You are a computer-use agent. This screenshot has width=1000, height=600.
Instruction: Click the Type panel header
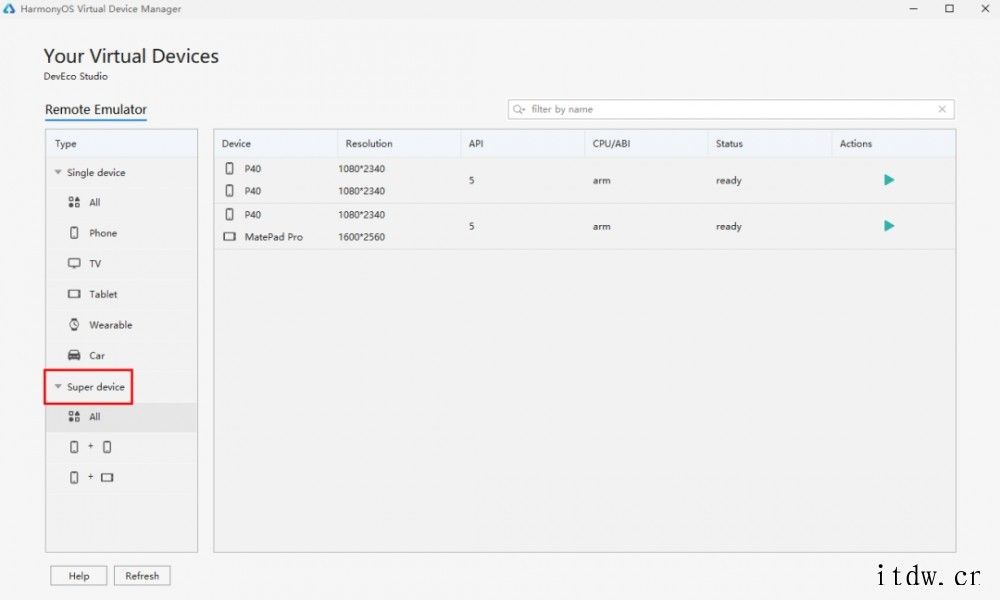[121, 143]
